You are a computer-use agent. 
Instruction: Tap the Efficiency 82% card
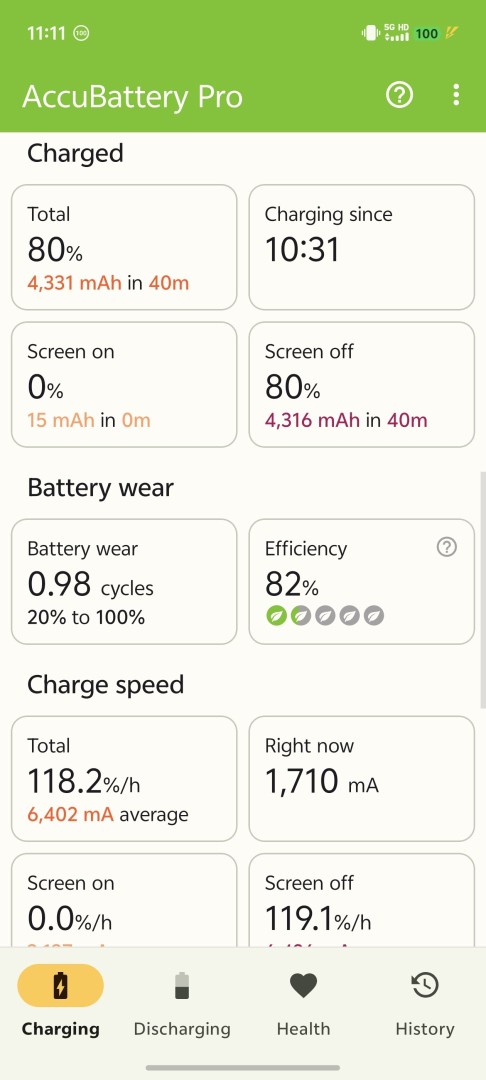click(x=361, y=582)
